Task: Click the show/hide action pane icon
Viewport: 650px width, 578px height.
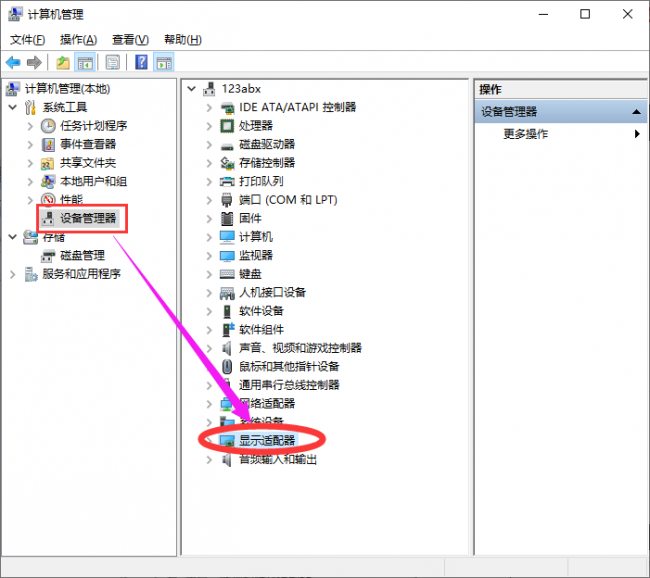Action: (x=164, y=63)
